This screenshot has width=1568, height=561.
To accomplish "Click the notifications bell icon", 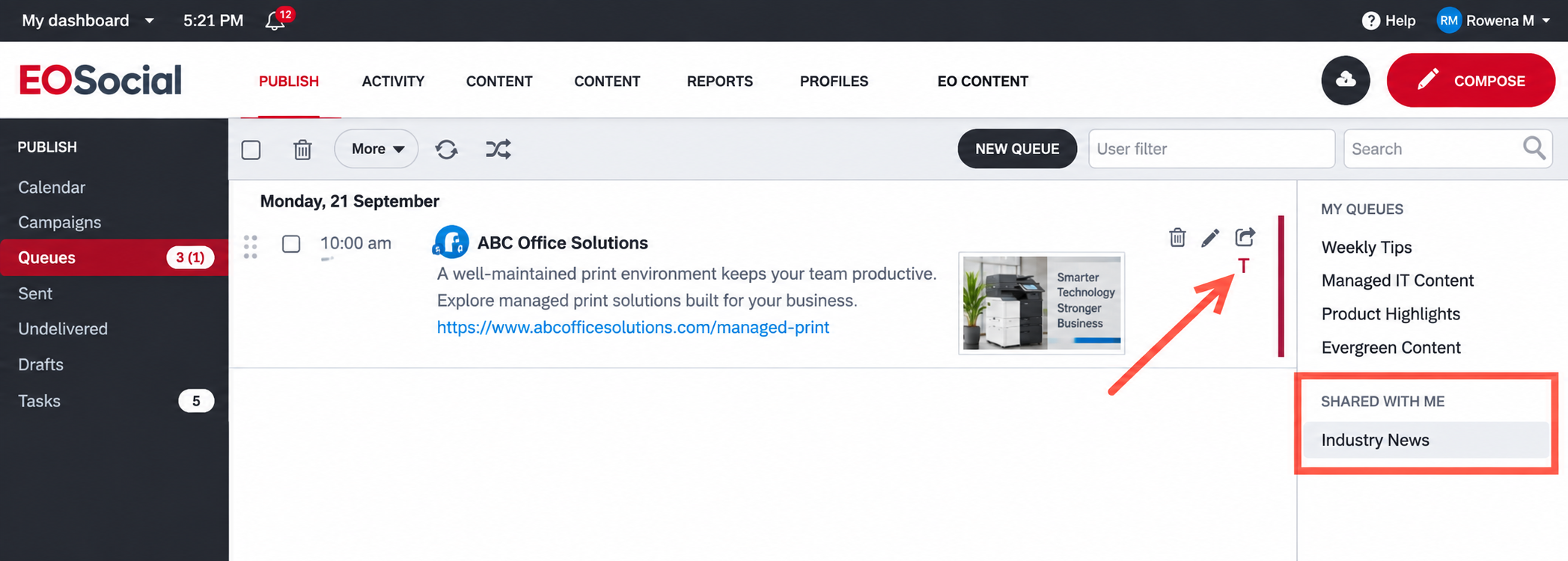I will click(x=275, y=20).
